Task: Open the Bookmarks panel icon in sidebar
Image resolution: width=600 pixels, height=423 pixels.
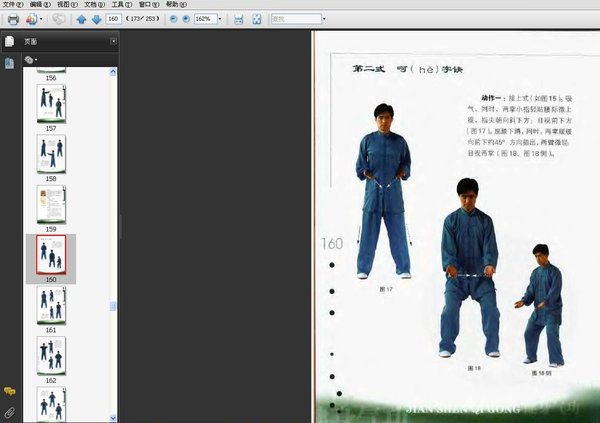Action: pos(9,63)
